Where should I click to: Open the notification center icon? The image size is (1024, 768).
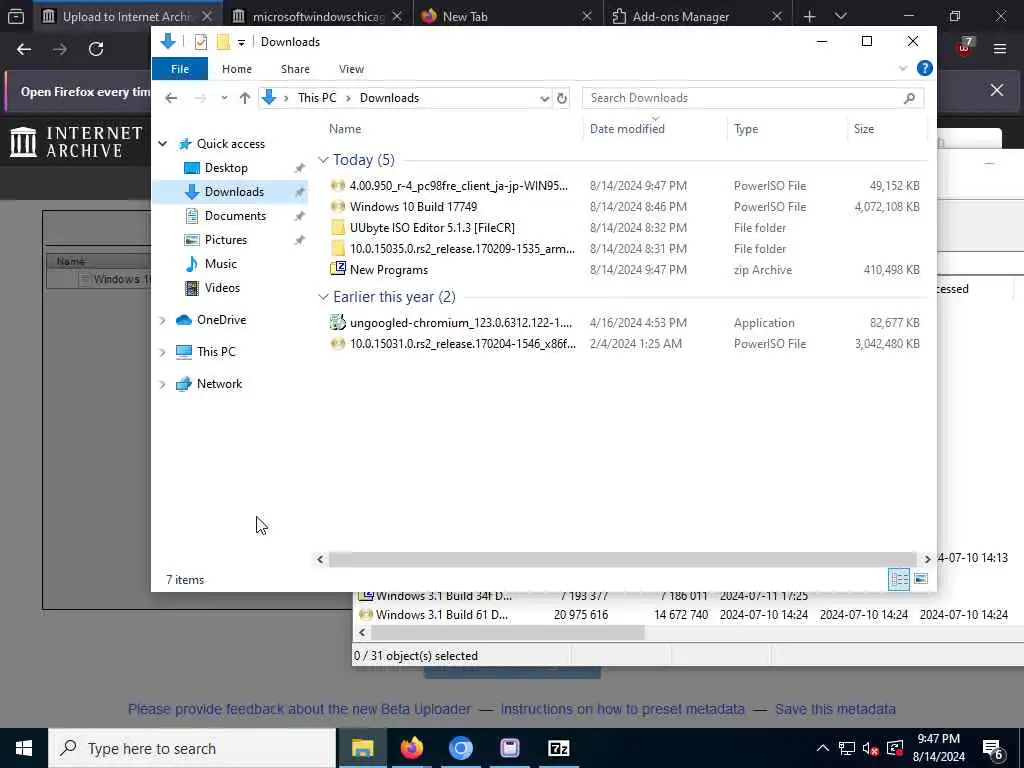pos(993,749)
